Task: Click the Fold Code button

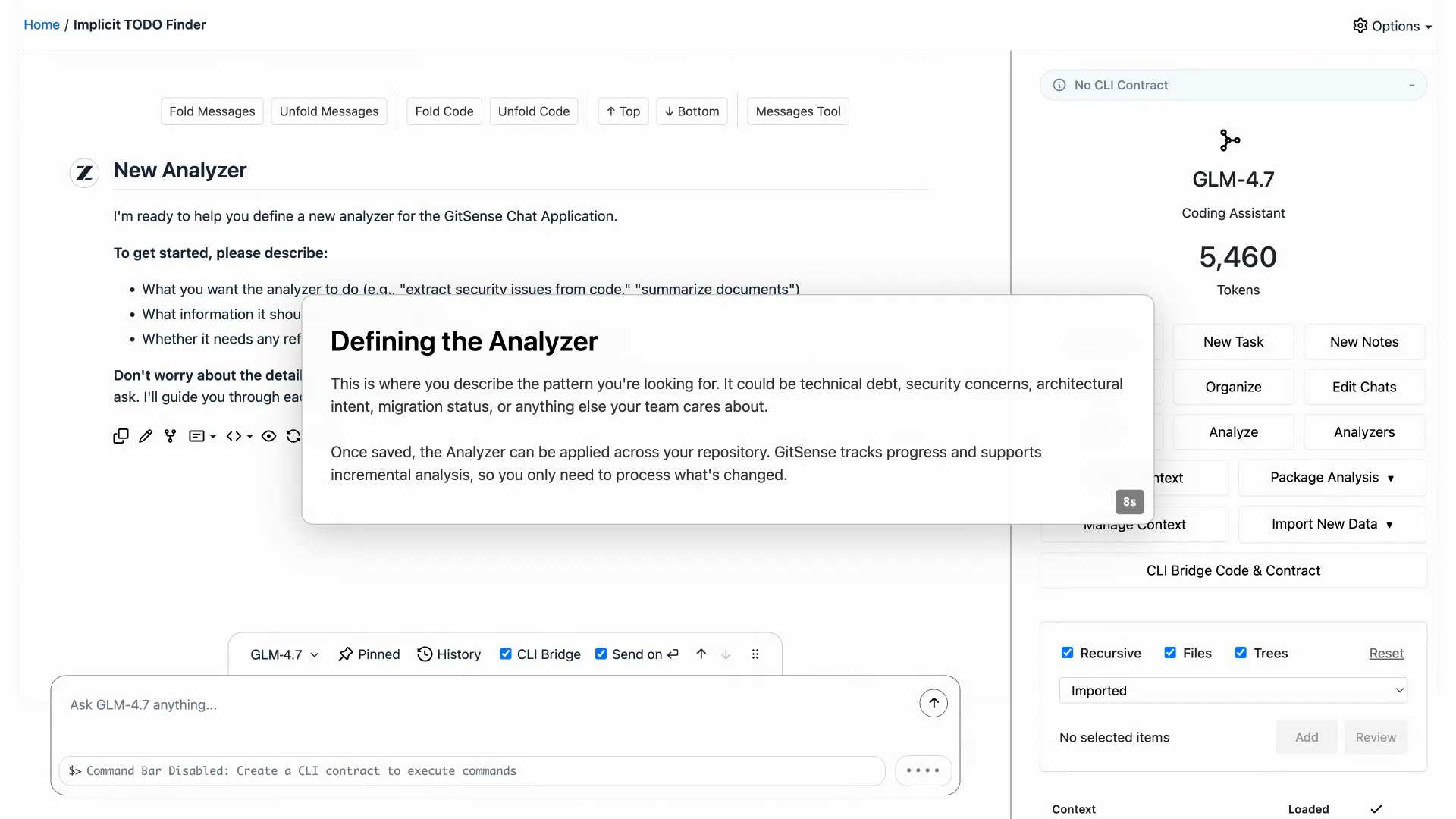Action: [x=444, y=111]
